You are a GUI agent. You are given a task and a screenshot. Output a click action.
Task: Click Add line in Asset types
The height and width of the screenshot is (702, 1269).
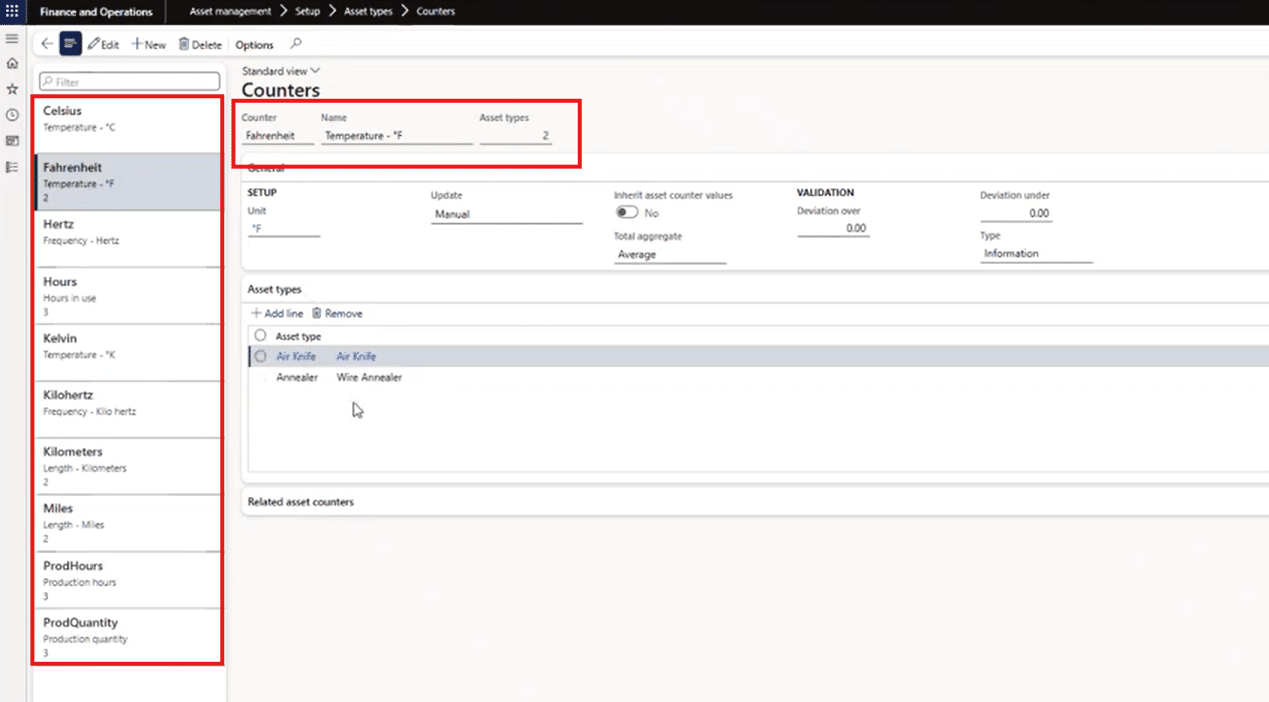tap(277, 314)
